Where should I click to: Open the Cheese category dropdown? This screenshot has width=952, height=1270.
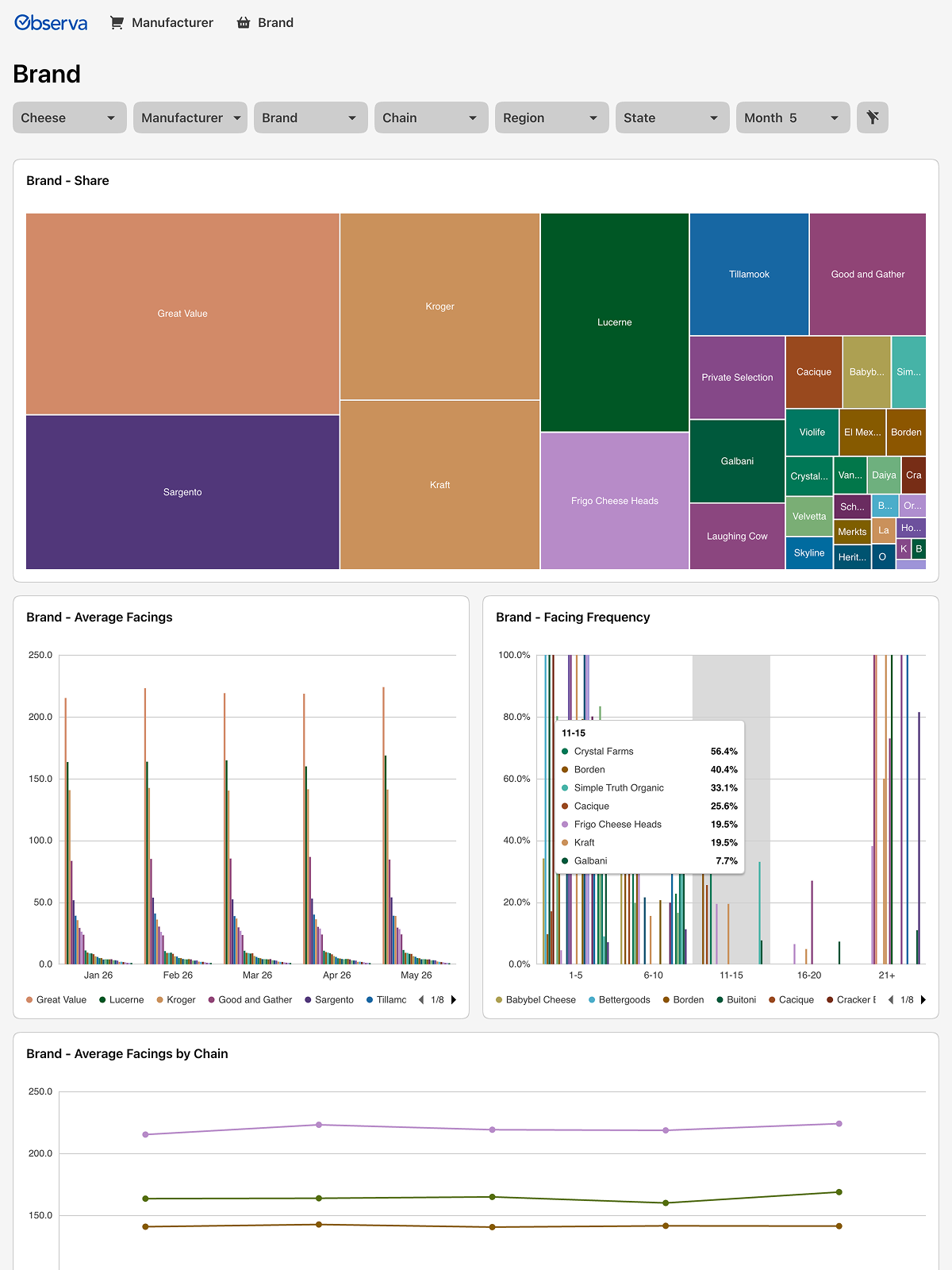point(70,117)
